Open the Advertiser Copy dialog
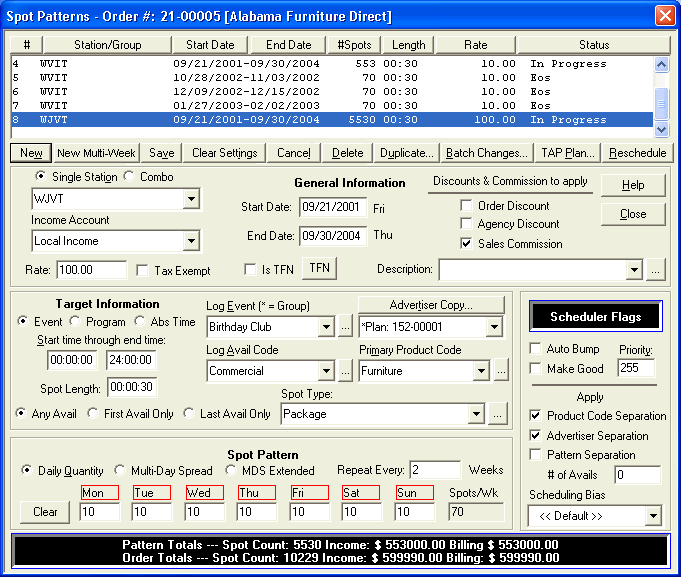The height and width of the screenshot is (577, 681). pos(431,305)
